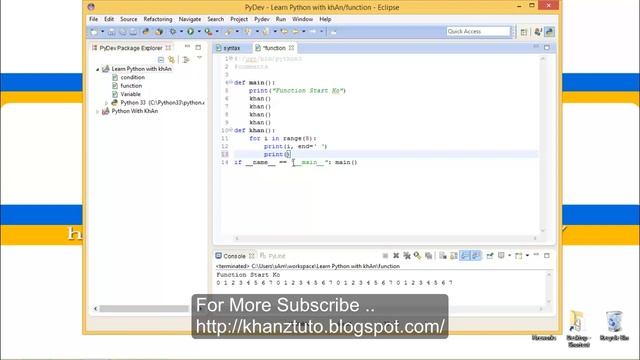Viewport: 640px width, 360px height.
Task: Click the External Tools run icon
Action: (209, 31)
